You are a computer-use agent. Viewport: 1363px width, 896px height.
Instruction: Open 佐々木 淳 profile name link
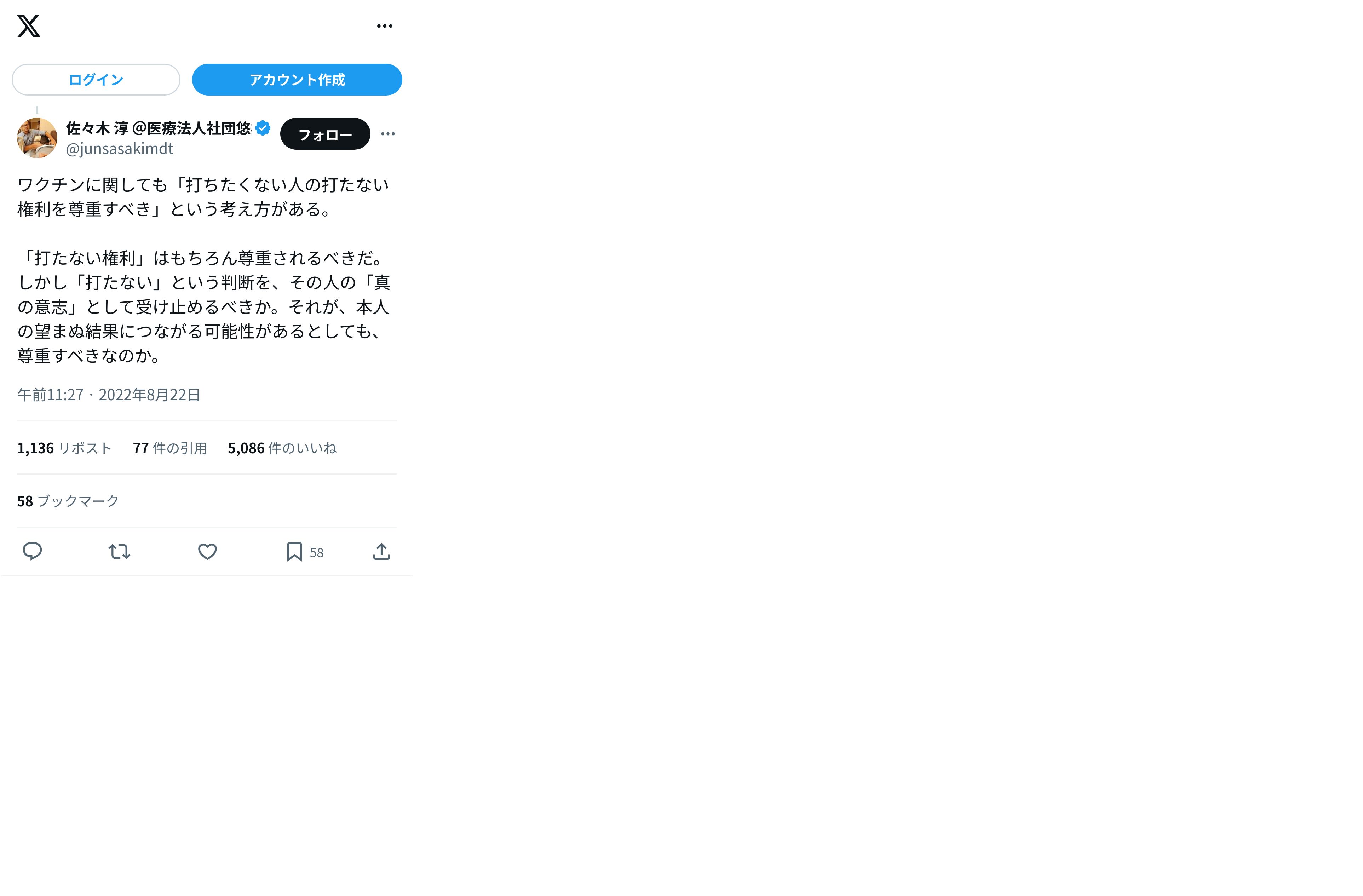coord(158,128)
